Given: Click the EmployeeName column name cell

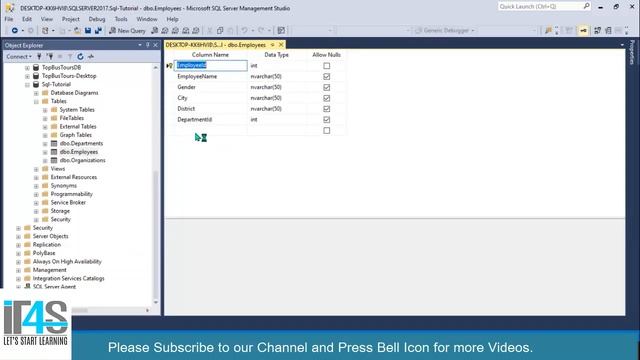Looking at the screenshot, I should click(211, 77).
